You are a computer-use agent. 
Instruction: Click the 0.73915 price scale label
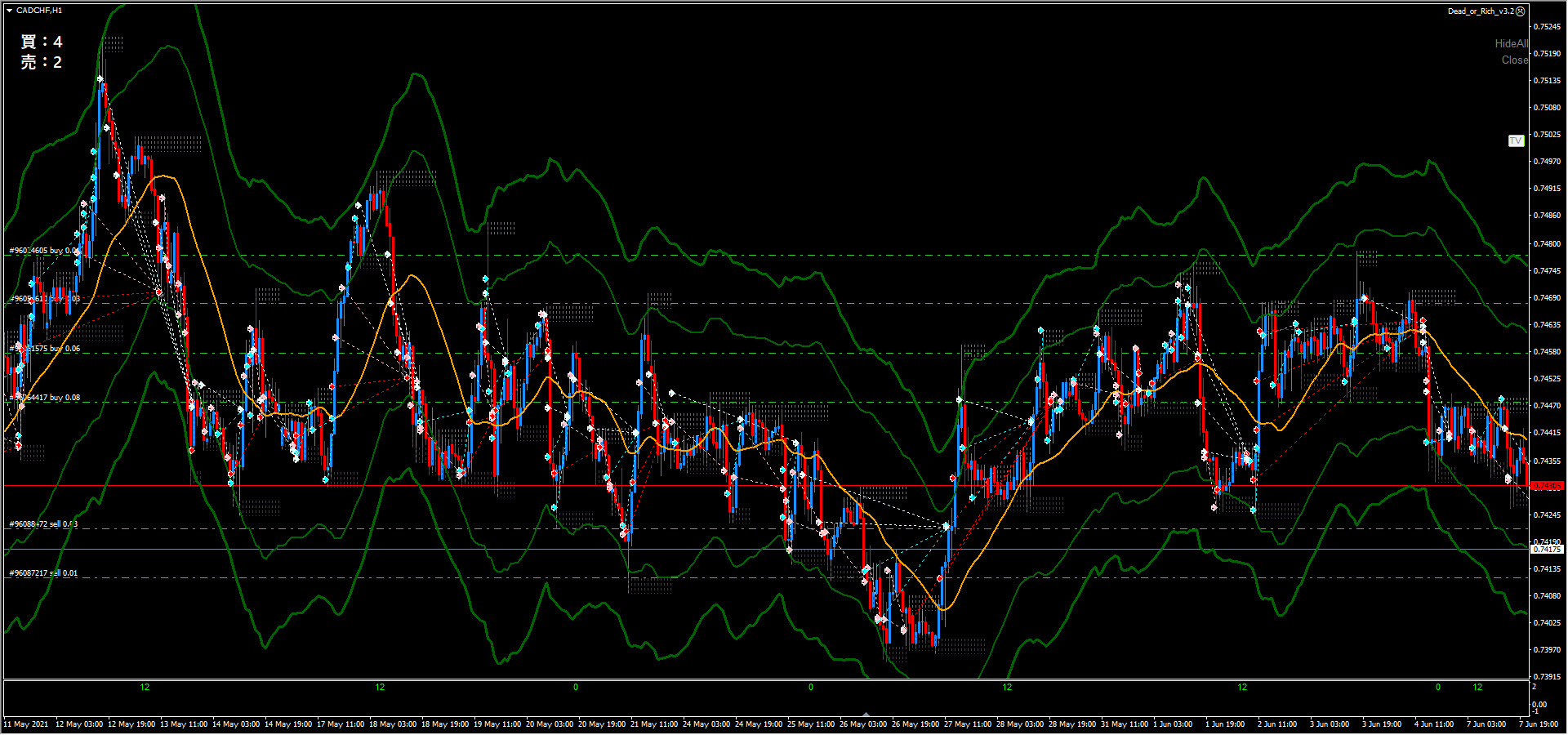(x=1547, y=676)
